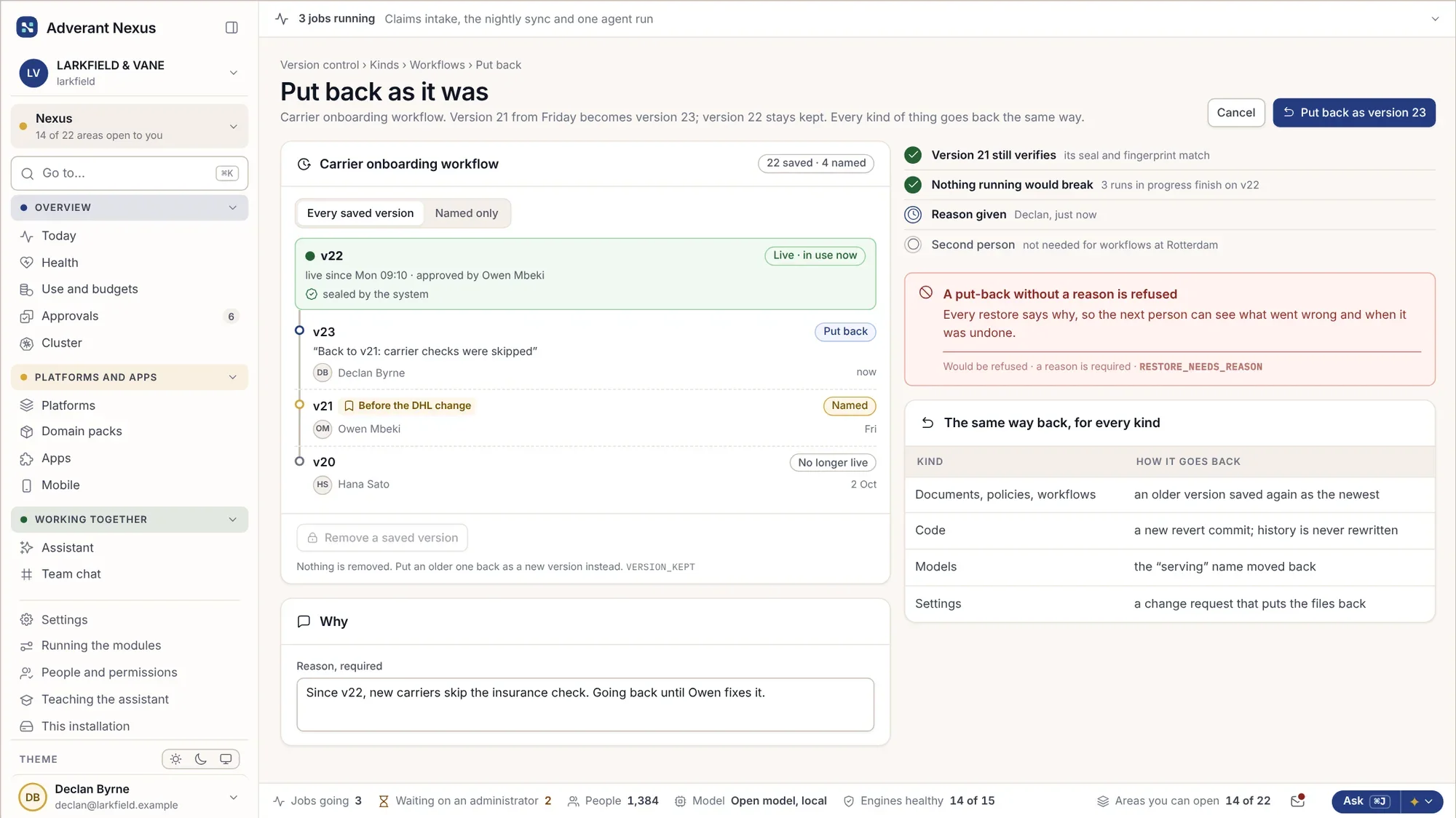
Task: Open the Ask assistant button
Action: (1366, 801)
